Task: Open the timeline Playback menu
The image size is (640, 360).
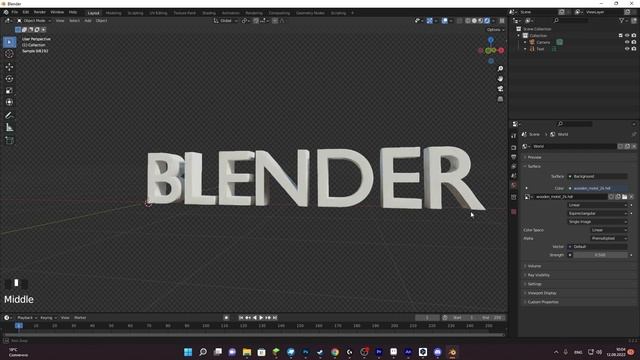Action: [x=27, y=318]
